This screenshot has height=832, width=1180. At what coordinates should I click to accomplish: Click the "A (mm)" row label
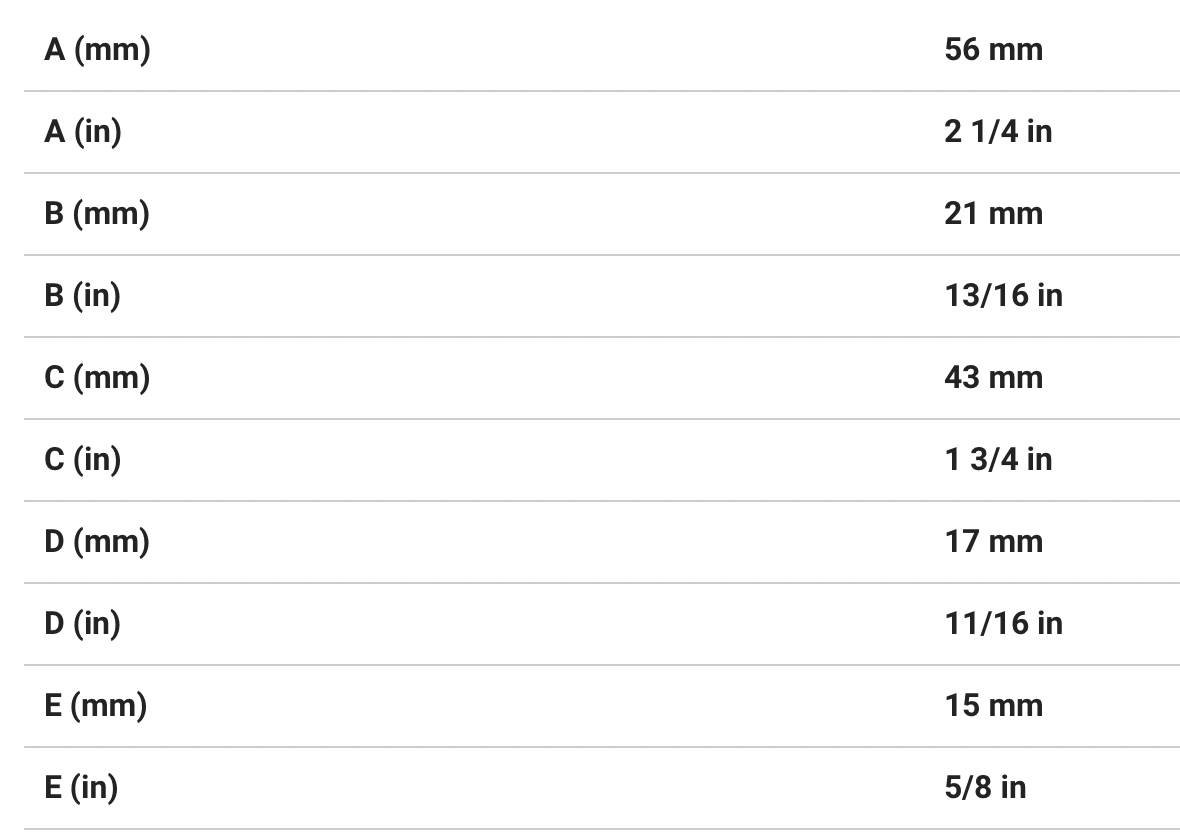97,49
